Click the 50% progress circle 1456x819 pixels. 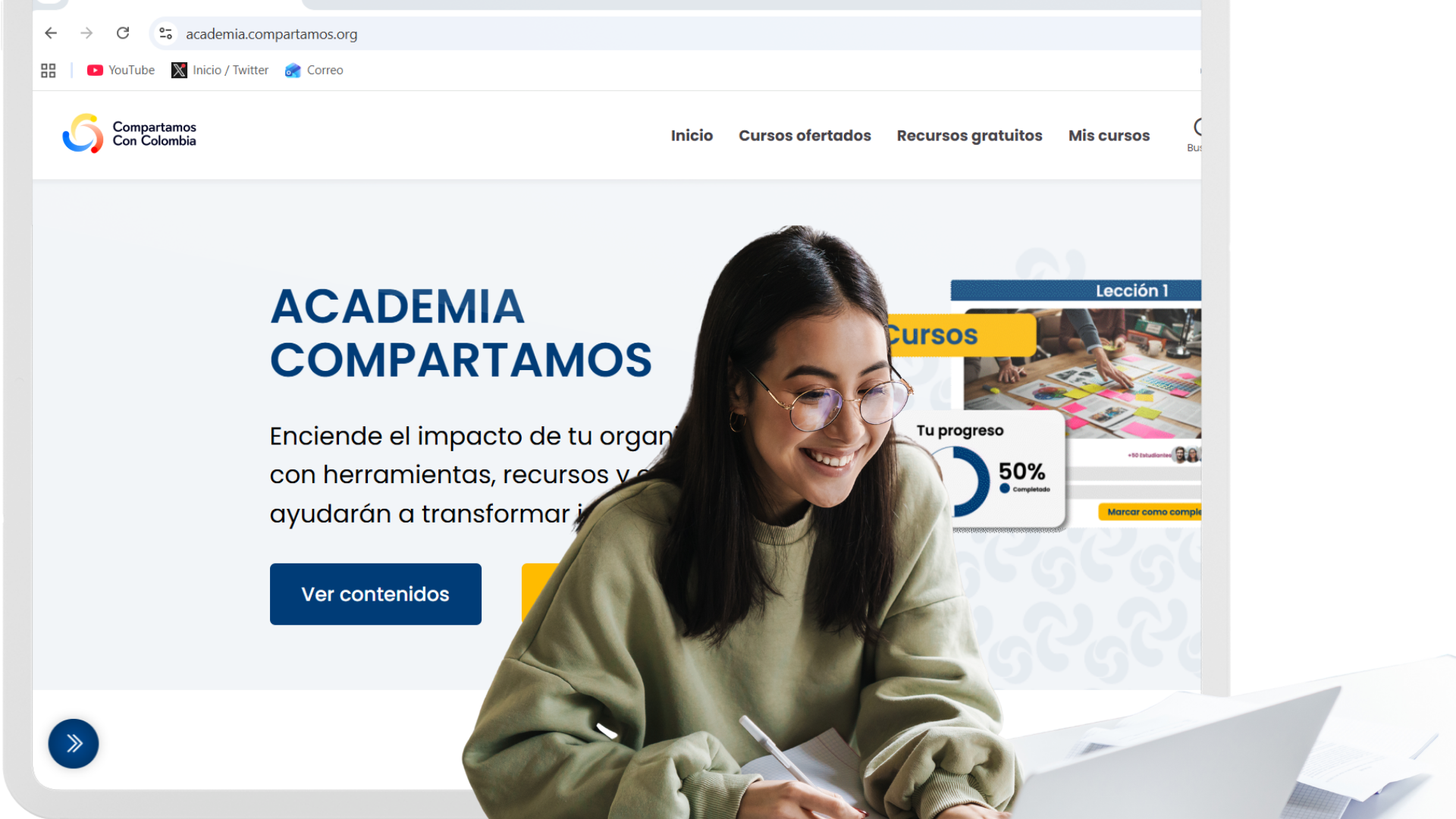(x=961, y=481)
